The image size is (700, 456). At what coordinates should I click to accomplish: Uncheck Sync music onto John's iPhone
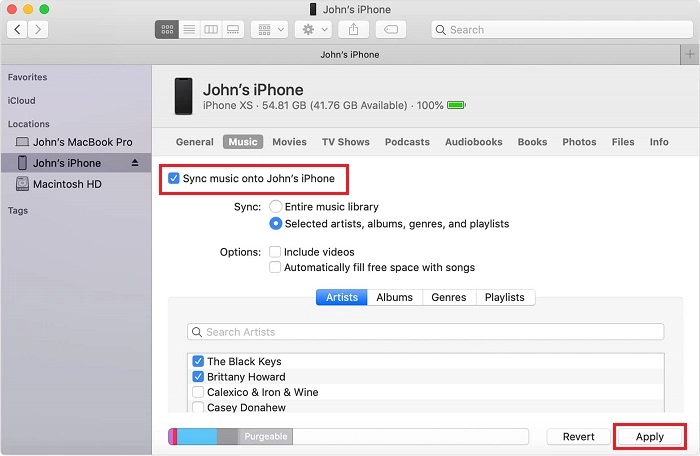pyautogui.click(x=175, y=179)
